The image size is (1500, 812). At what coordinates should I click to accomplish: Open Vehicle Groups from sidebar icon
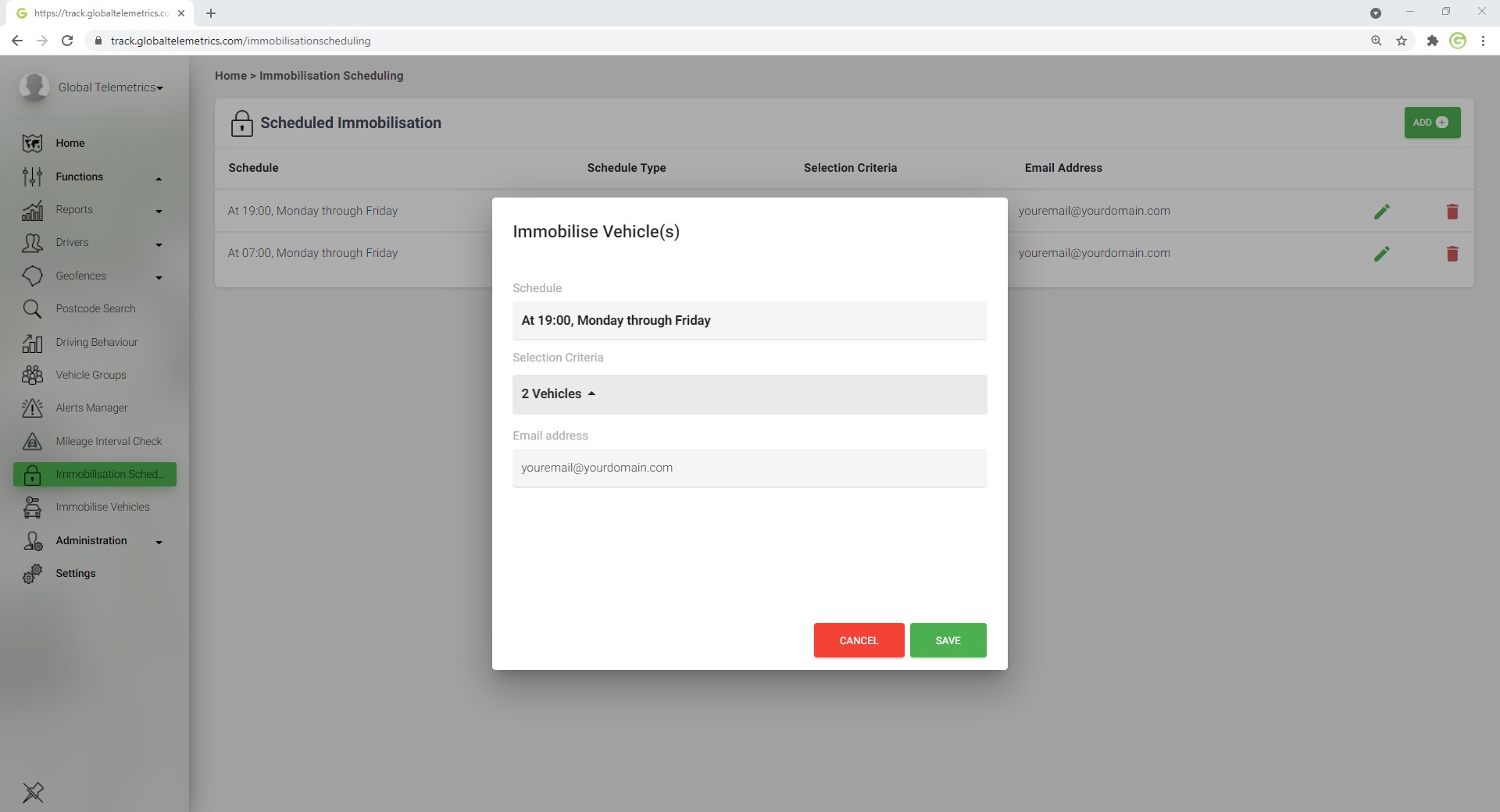[32, 376]
